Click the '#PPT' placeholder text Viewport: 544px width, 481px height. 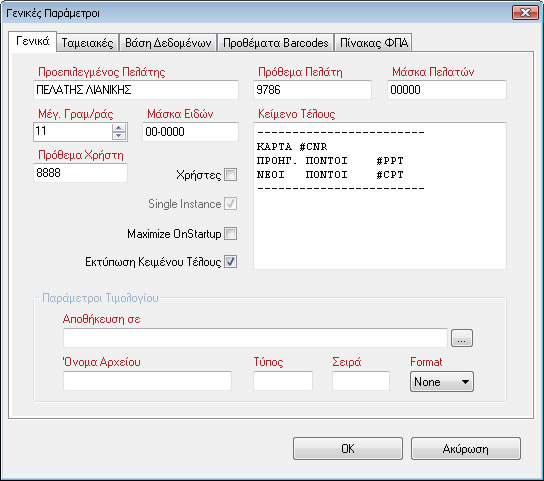point(390,161)
